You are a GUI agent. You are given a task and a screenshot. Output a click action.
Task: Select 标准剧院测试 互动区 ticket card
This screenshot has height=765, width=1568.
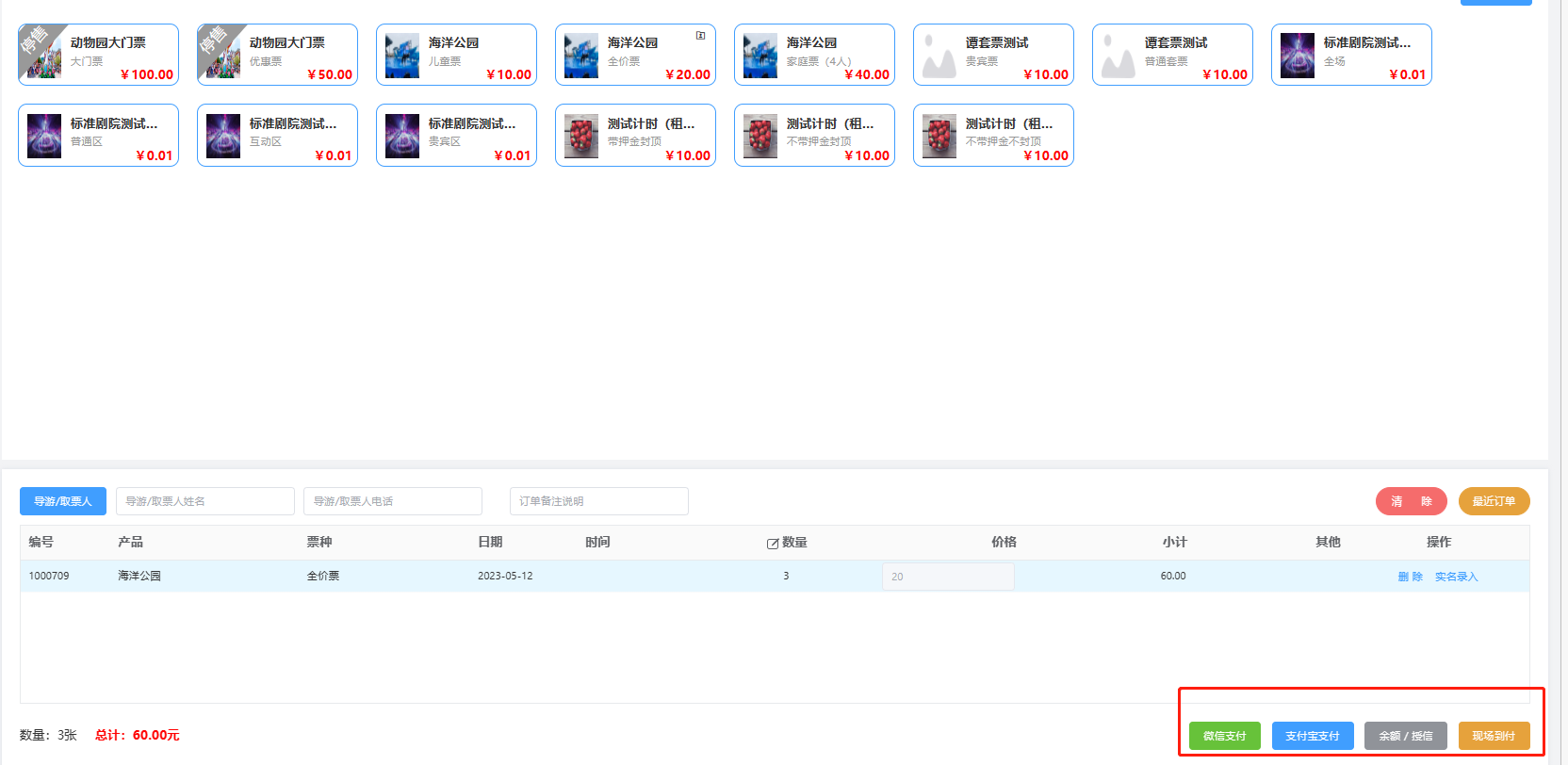coord(277,136)
